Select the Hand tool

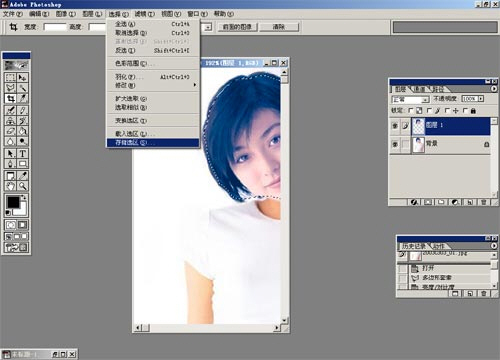(10, 186)
